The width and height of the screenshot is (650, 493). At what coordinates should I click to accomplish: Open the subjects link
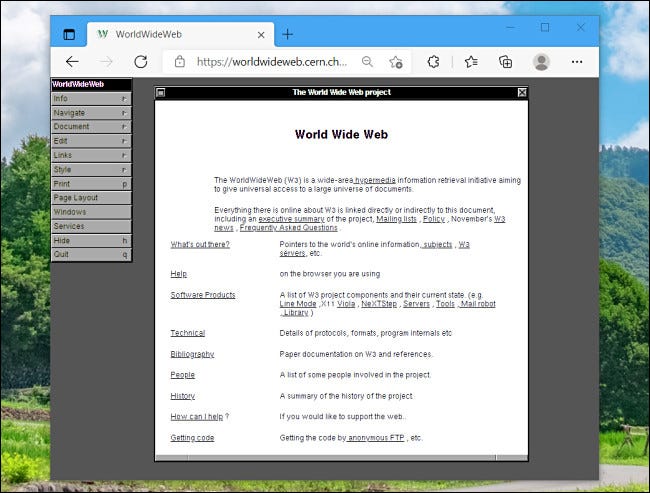pyautogui.click(x=437, y=245)
